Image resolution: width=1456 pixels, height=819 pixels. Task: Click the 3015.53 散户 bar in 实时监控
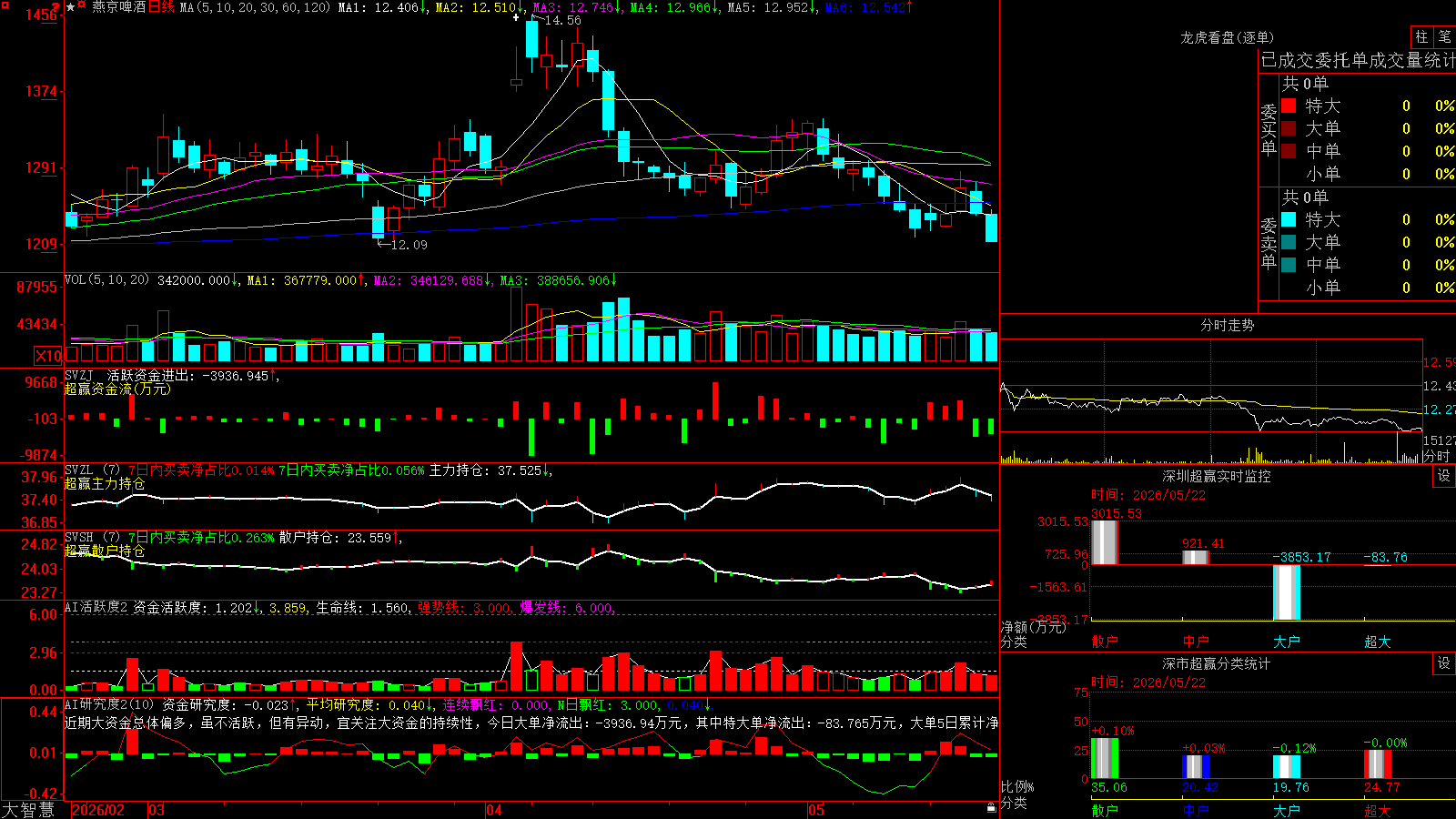(1105, 542)
